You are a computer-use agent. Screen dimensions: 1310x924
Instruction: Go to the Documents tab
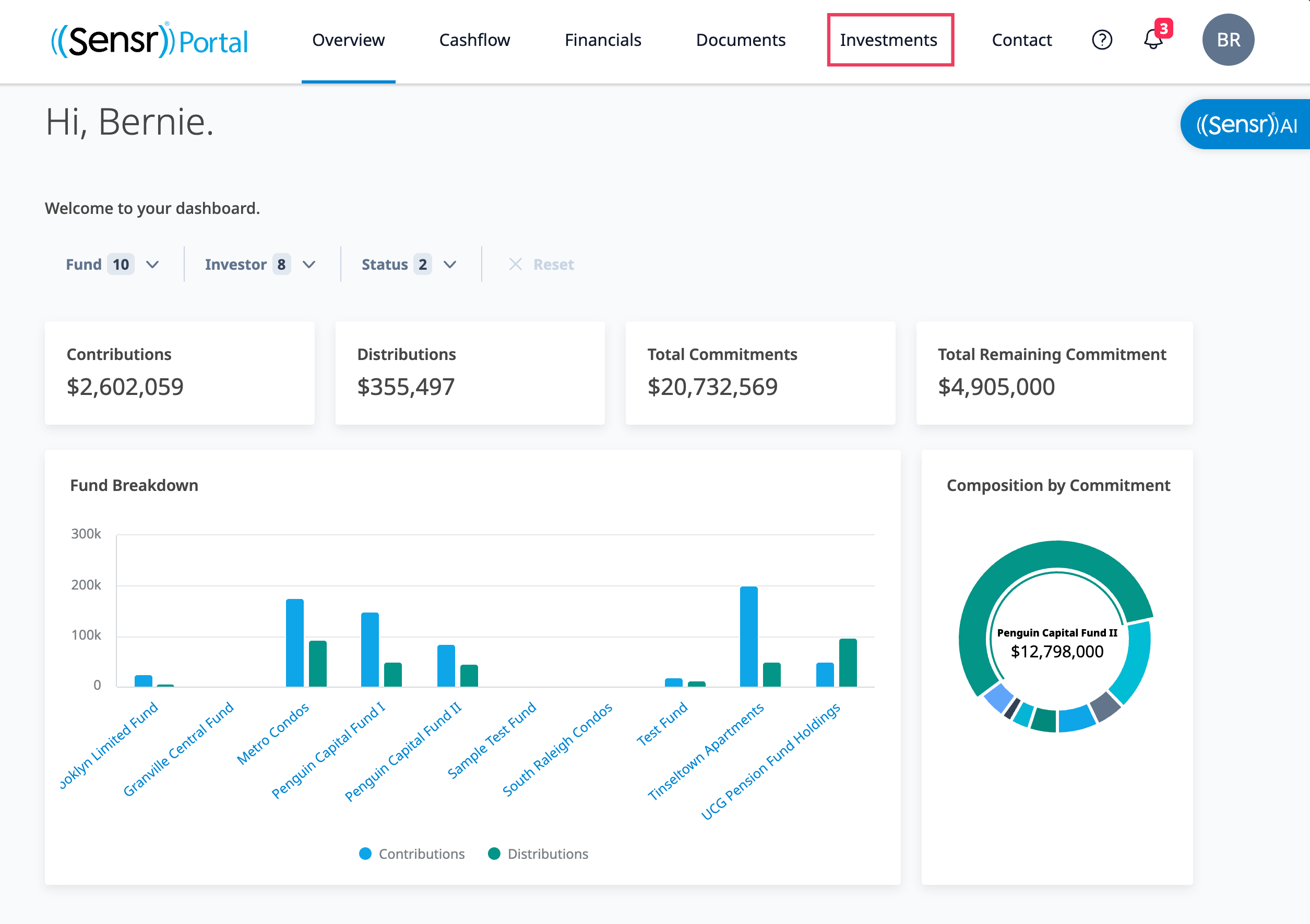(741, 40)
